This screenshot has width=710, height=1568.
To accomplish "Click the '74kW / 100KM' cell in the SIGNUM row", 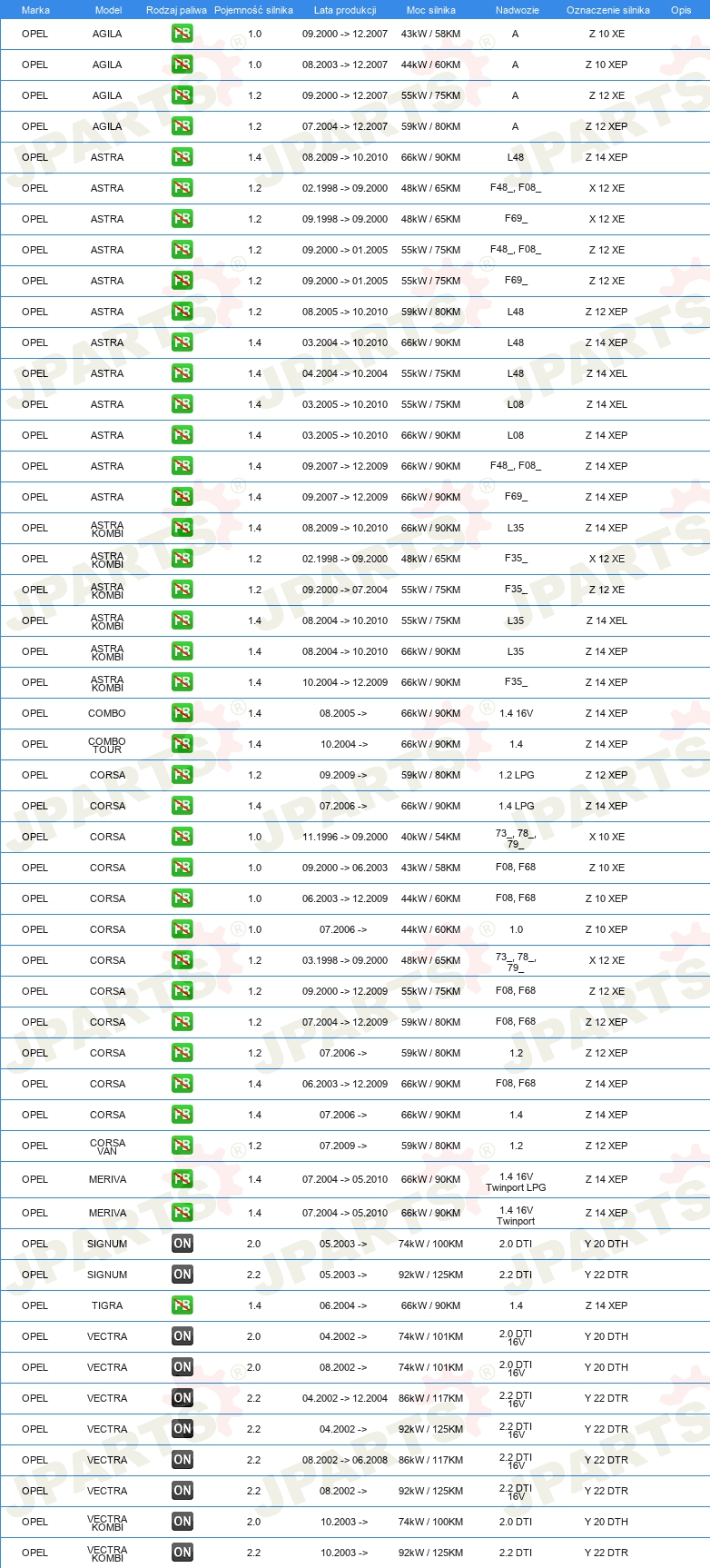I will tap(431, 1244).
